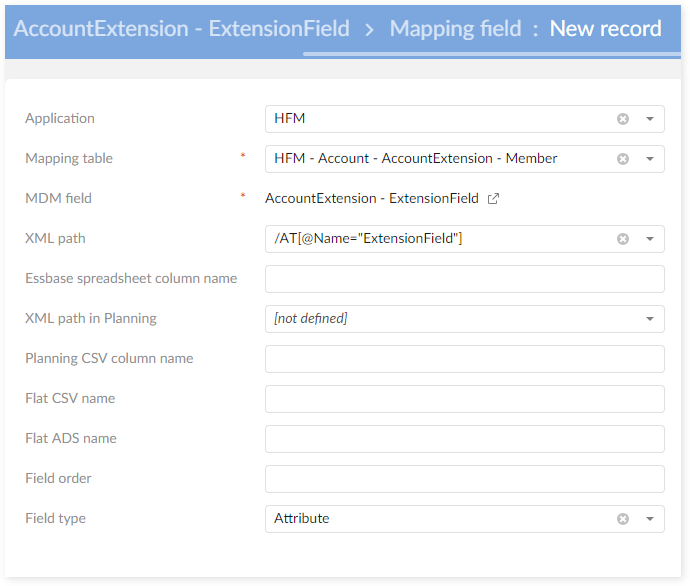Click the Planning CSV column name input

pyautogui.click(x=464, y=359)
